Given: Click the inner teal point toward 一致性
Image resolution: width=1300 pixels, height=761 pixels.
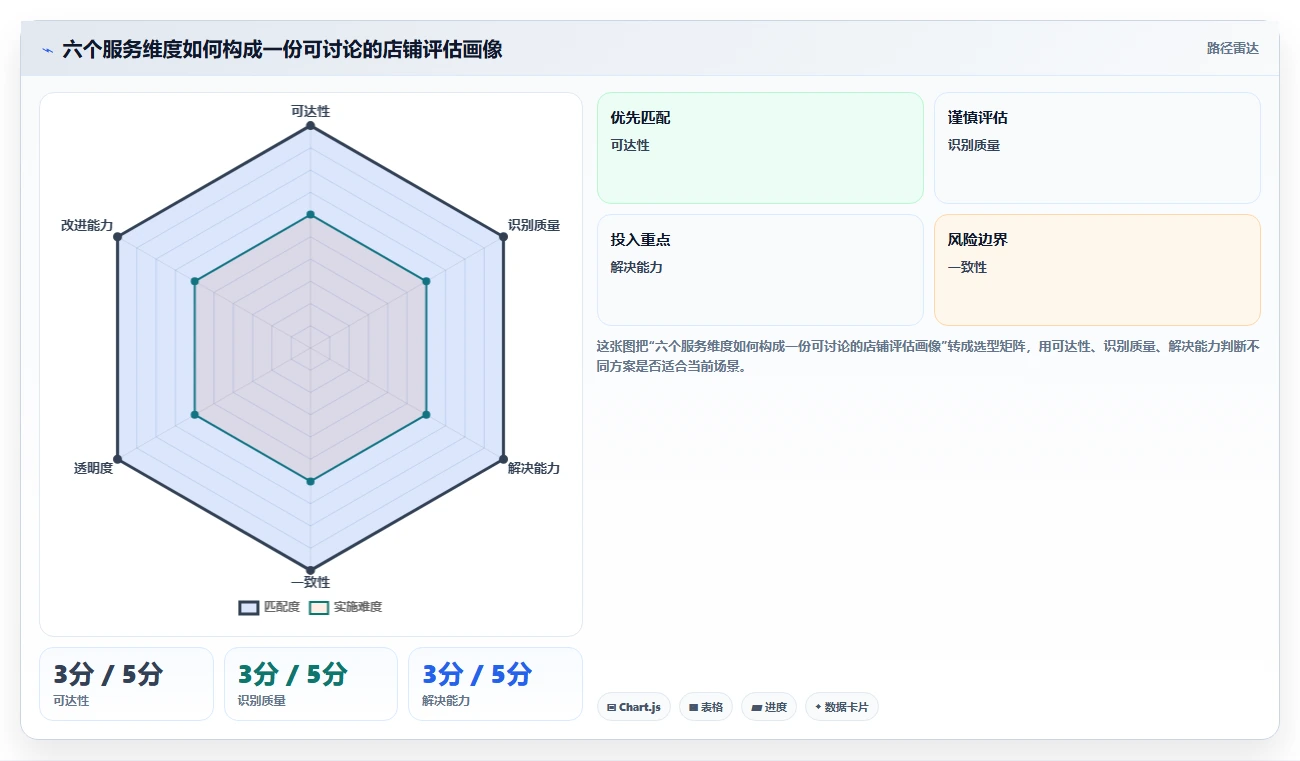Looking at the screenshot, I should coord(310,482).
